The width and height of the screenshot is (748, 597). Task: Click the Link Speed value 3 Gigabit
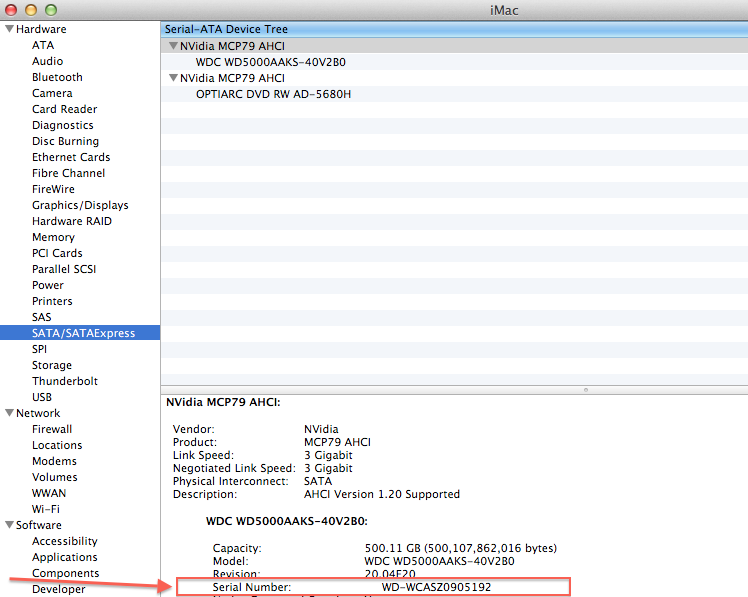pyautogui.click(x=328, y=455)
